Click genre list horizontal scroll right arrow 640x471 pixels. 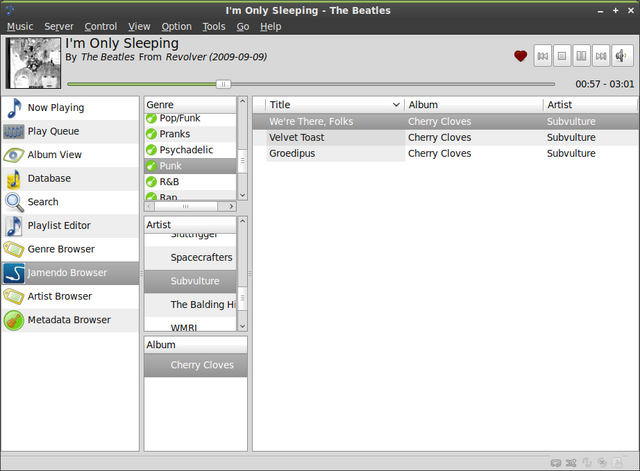point(231,207)
